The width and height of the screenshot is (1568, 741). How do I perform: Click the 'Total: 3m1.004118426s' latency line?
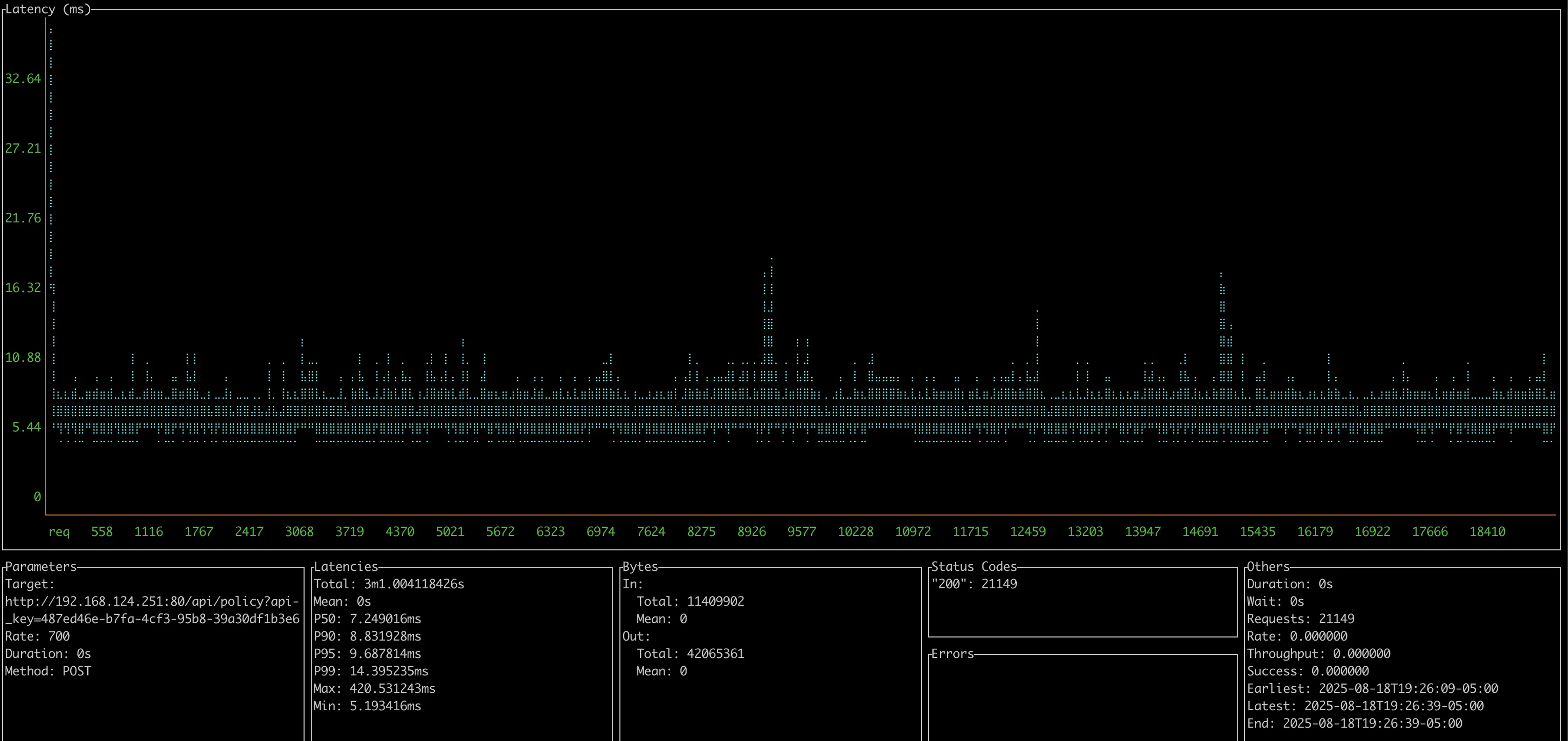(x=389, y=585)
